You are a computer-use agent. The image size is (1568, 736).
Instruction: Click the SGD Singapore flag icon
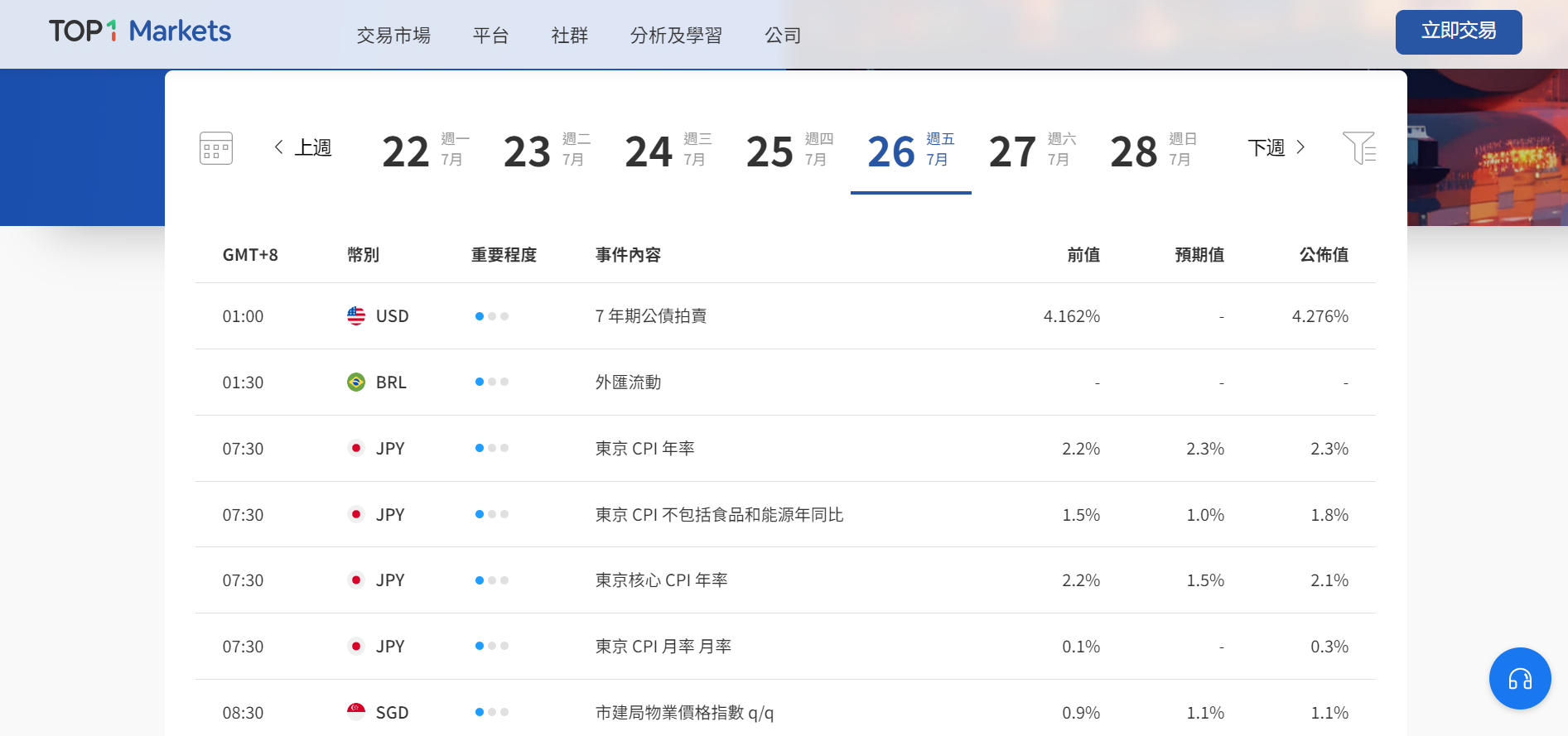(x=356, y=713)
